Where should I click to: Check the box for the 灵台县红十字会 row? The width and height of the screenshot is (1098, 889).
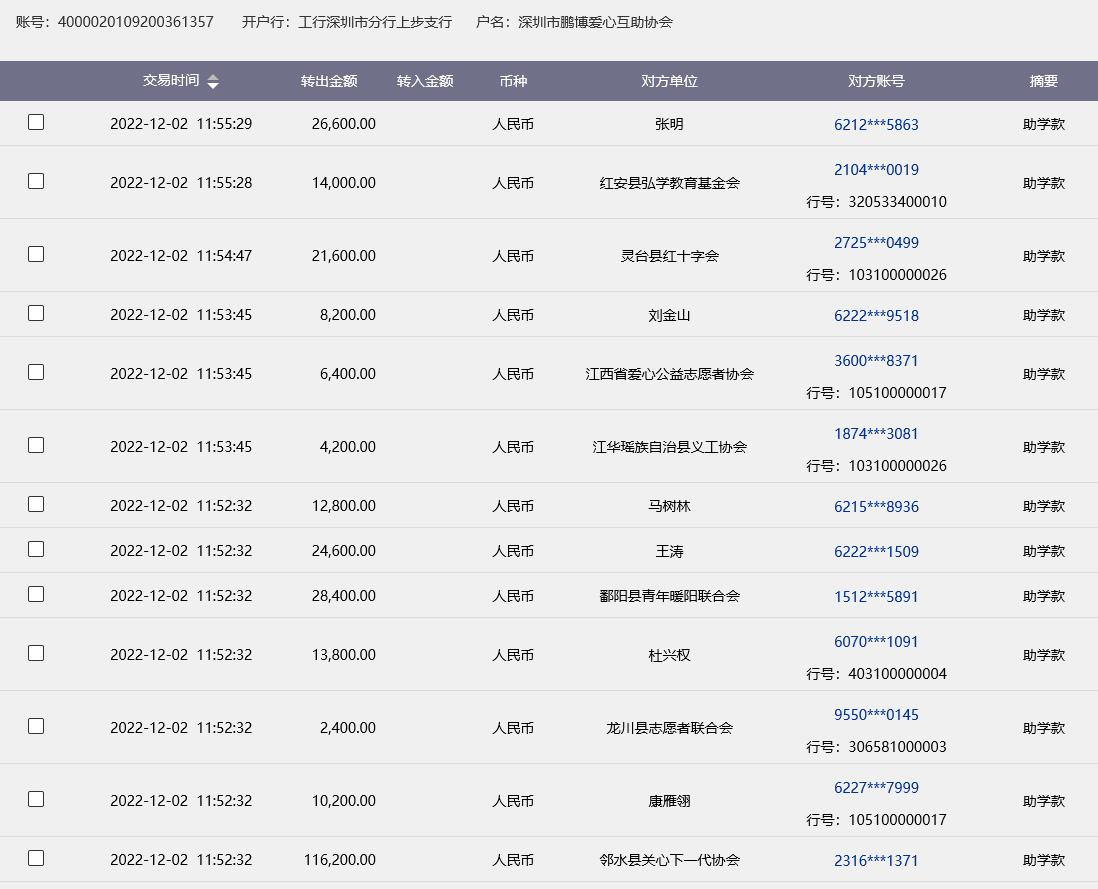coord(36,254)
